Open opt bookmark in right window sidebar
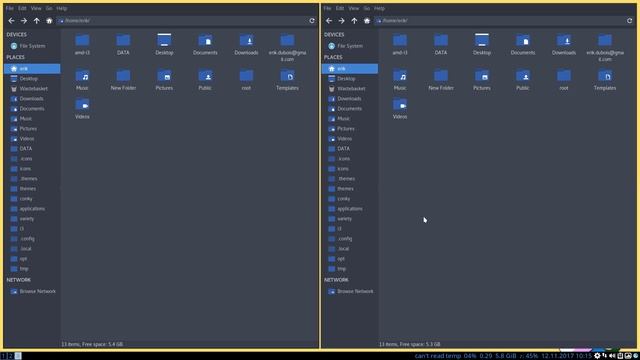Image resolution: width=640 pixels, height=360 pixels. (349, 259)
